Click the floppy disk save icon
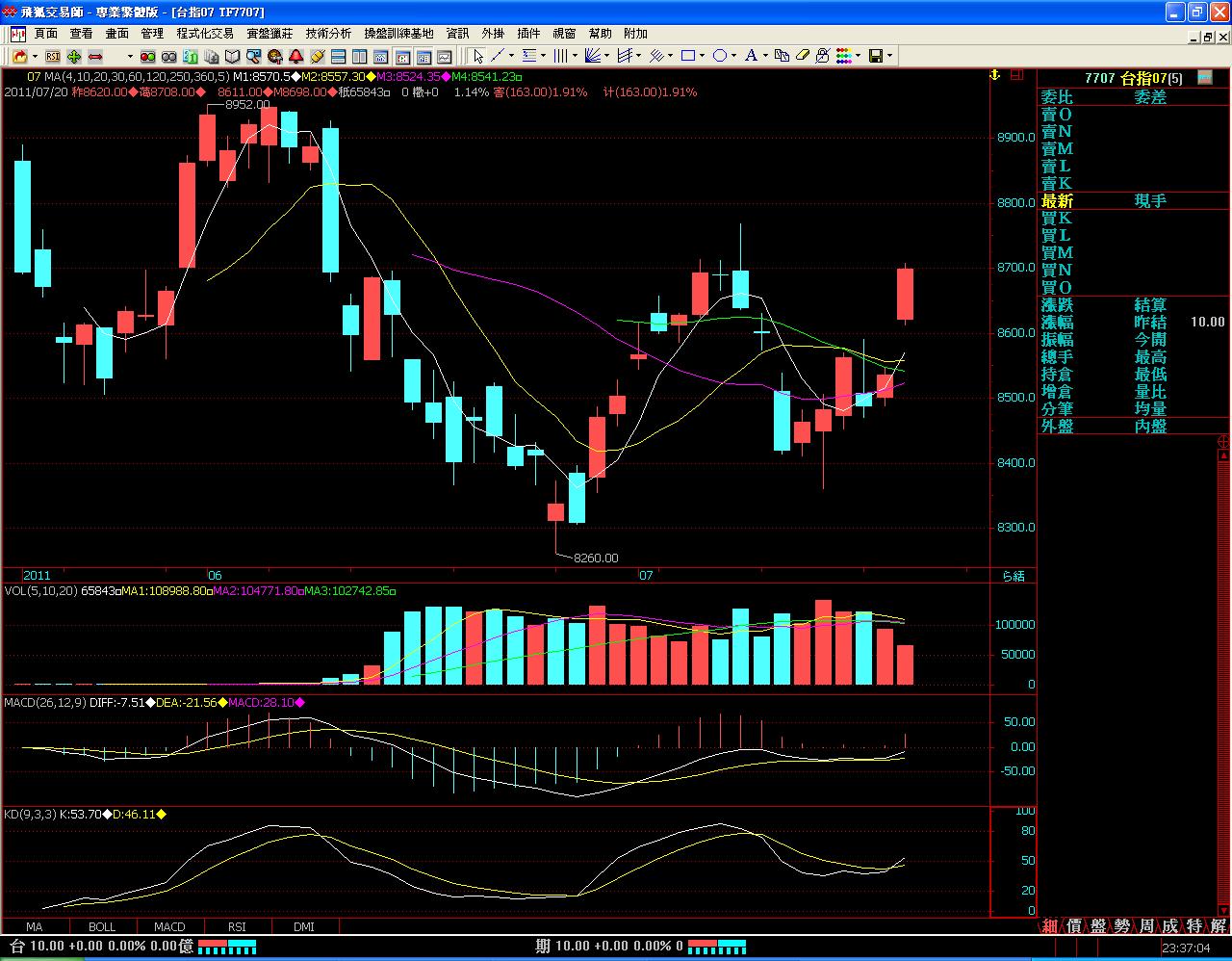This screenshot has height=961, width=1232. [x=876, y=56]
